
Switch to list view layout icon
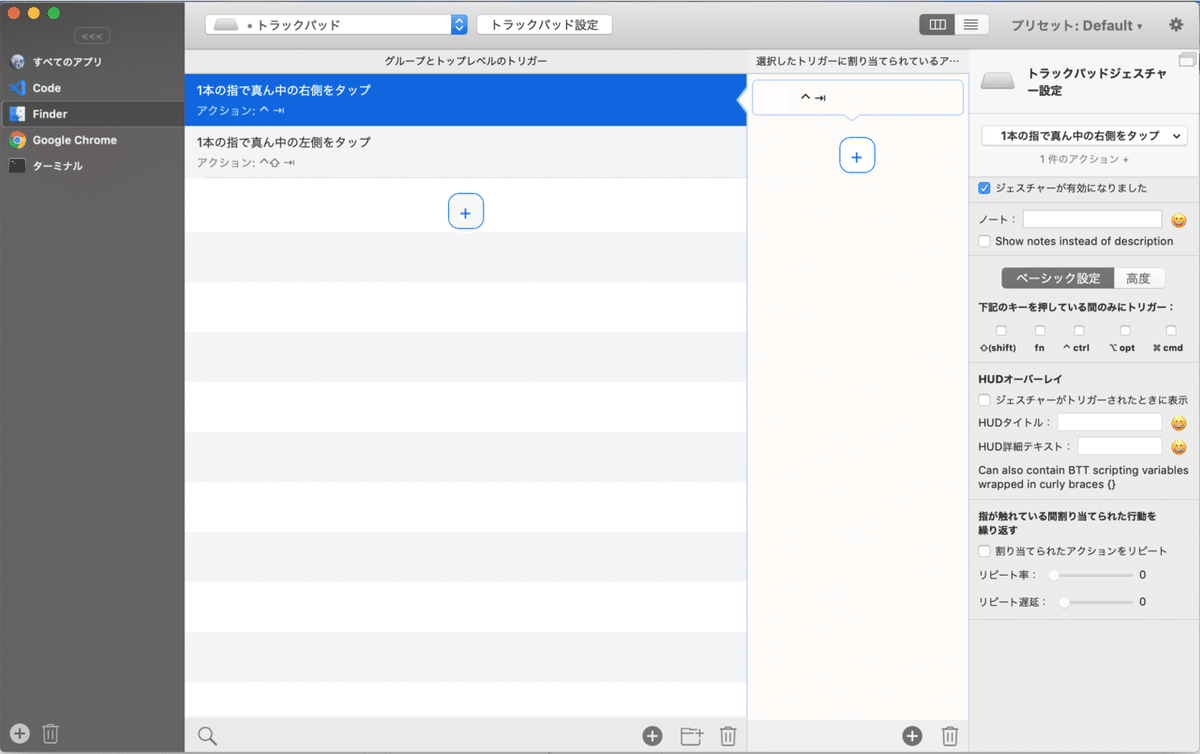(971, 25)
